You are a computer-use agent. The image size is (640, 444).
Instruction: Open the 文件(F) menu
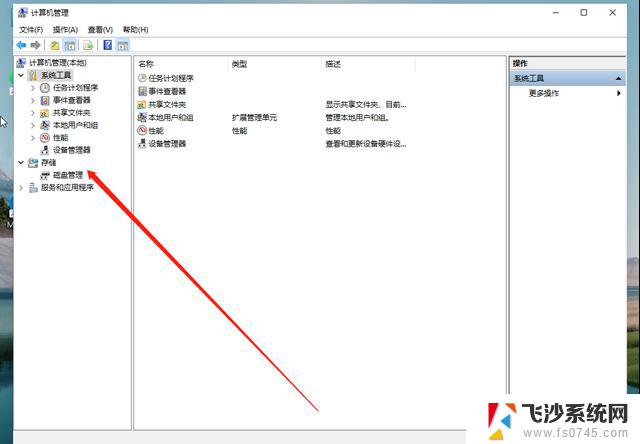pos(31,30)
